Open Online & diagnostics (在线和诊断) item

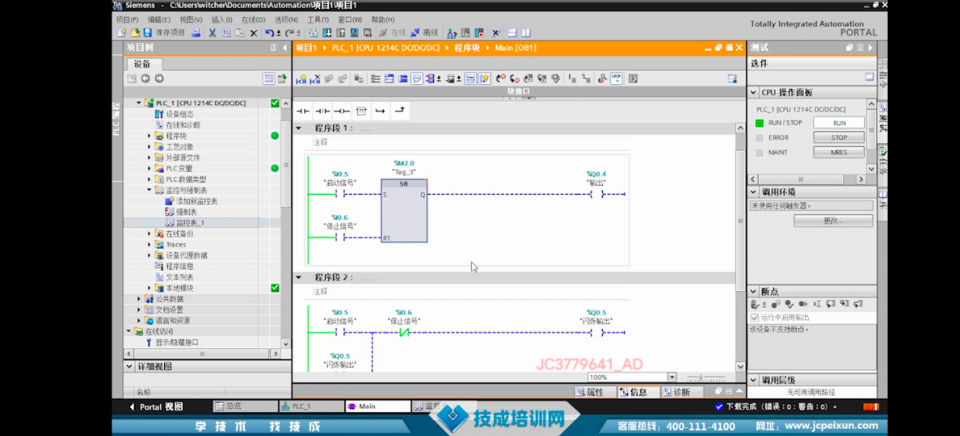tap(177, 124)
